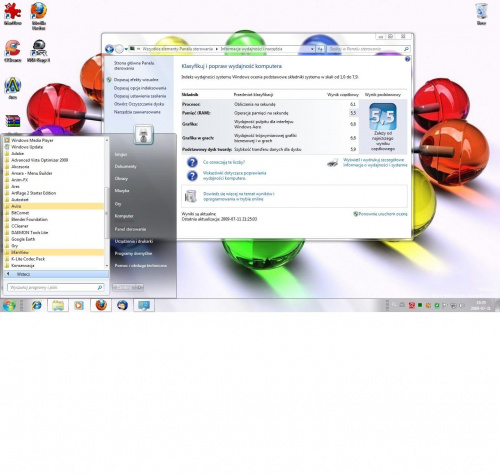The width and height of the screenshot is (500, 474).
Task: Open the Firefox desktop shortcut
Action: (39, 16)
